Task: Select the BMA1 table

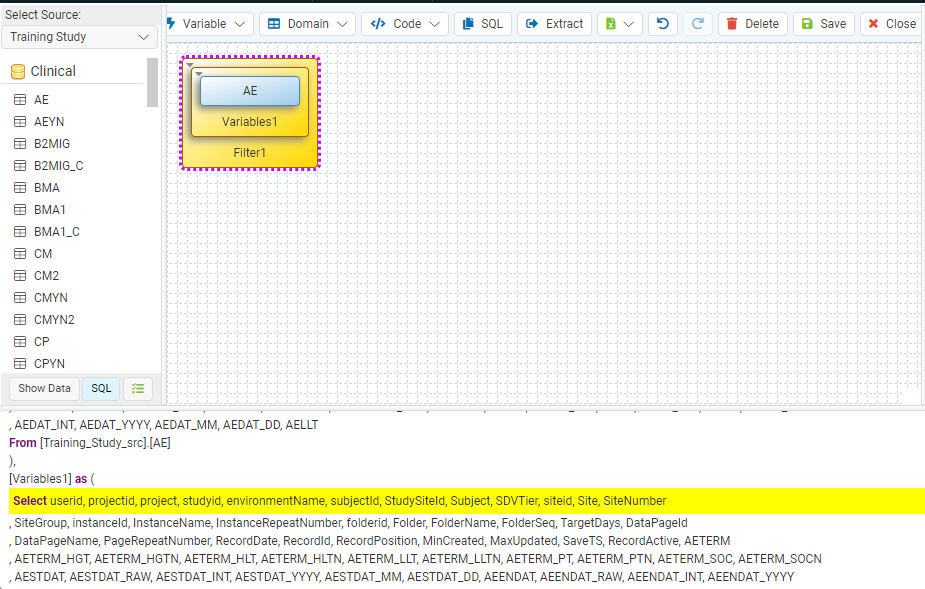Action: tap(50, 210)
